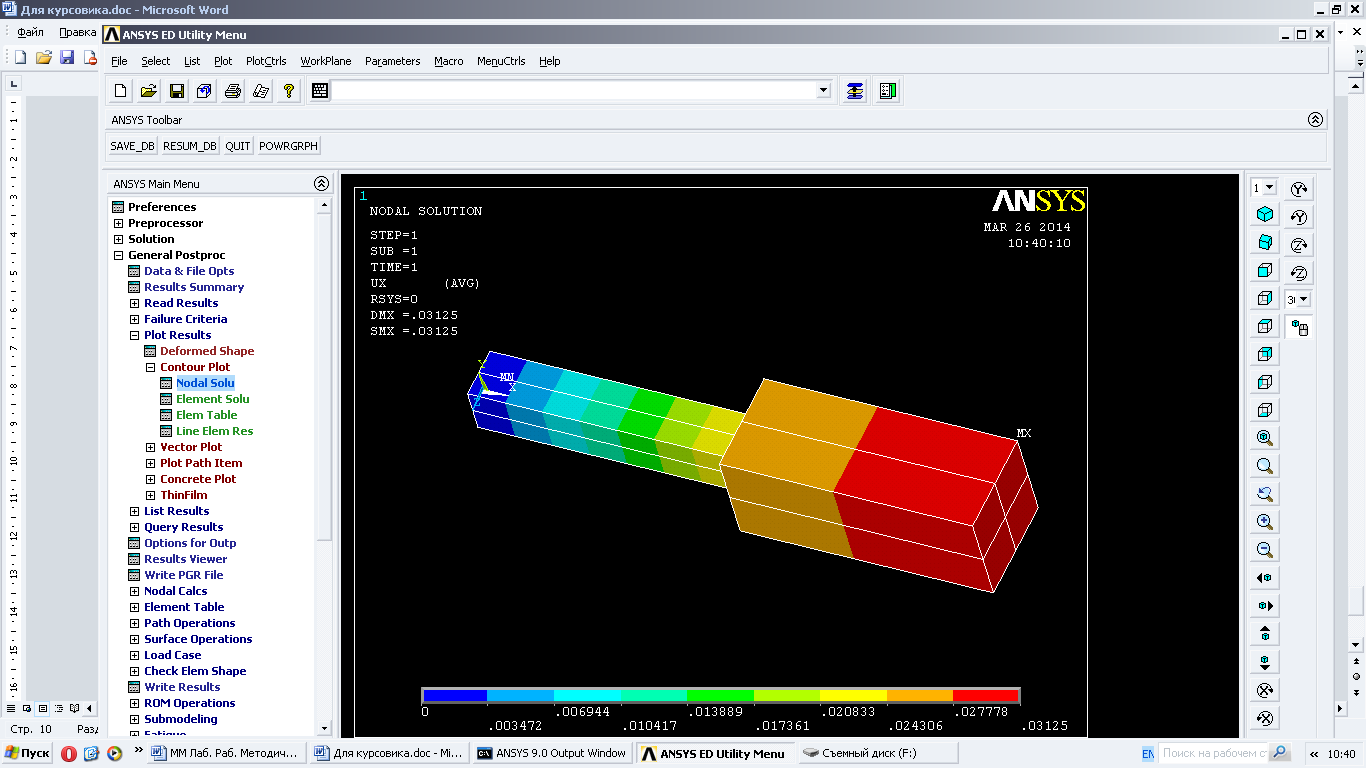Open the Pan-Zoom-Rotate dialog icon
1366x768 pixels.
tap(205, 91)
